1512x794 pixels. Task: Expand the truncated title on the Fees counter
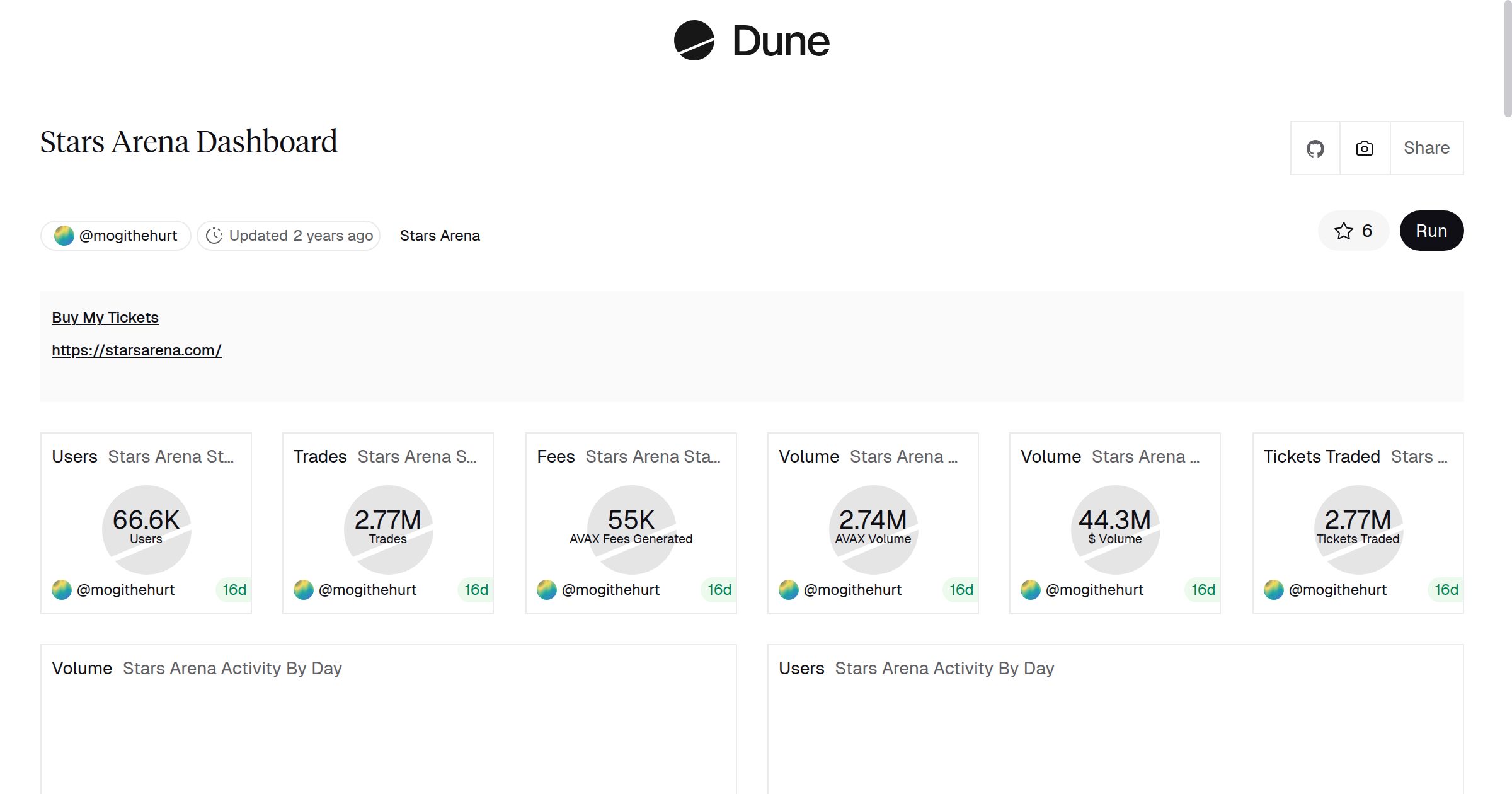[x=653, y=456]
